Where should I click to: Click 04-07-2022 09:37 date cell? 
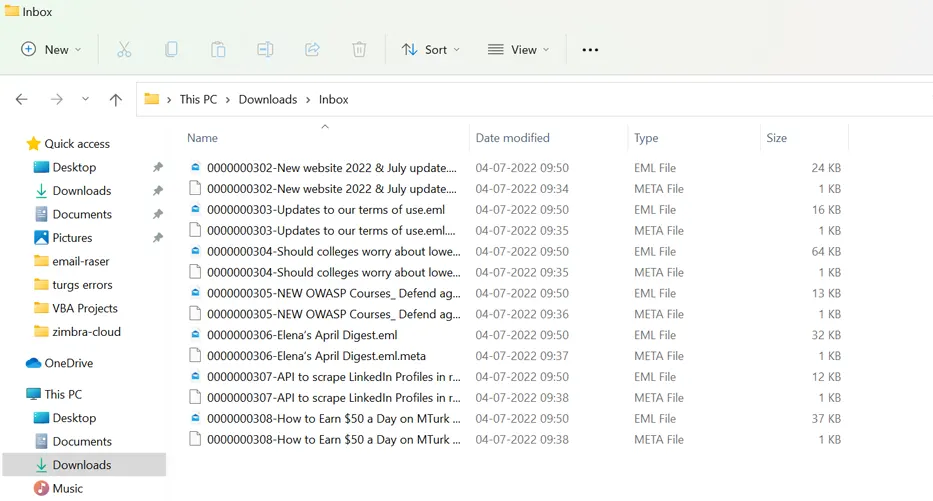[522, 356]
